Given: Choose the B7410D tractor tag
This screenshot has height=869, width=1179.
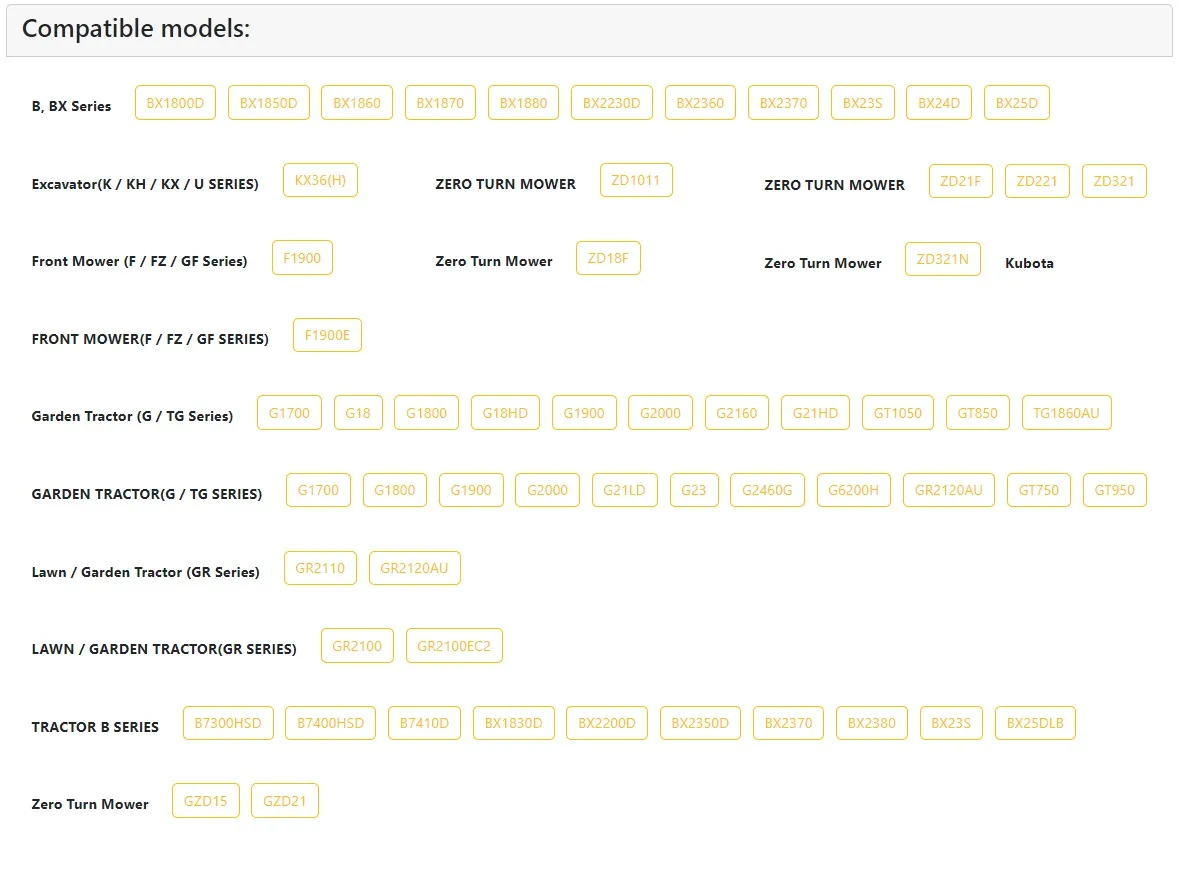Looking at the screenshot, I should 424,723.
